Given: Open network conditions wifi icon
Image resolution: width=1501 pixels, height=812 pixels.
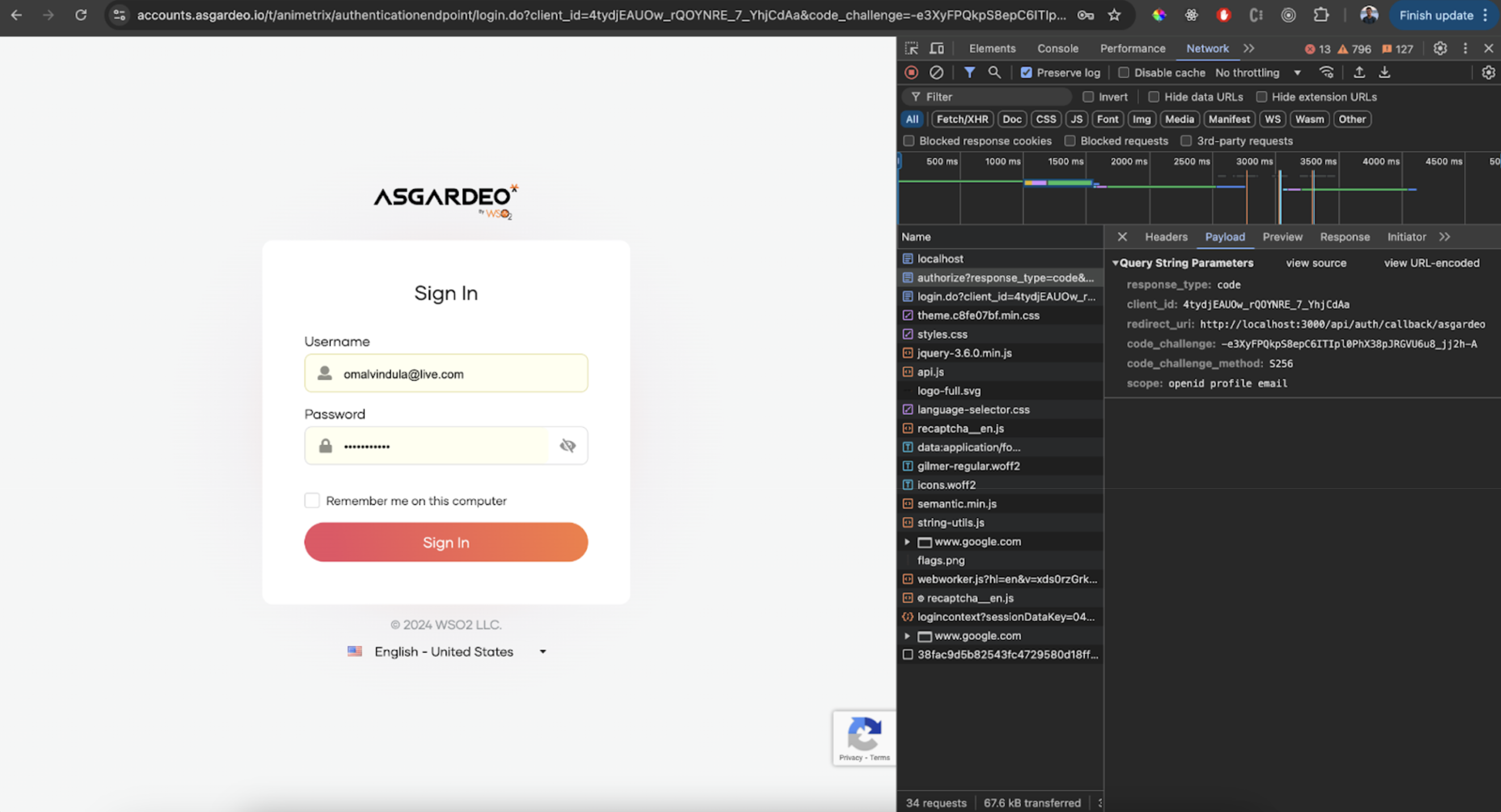Looking at the screenshot, I should [x=1326, y=72].
